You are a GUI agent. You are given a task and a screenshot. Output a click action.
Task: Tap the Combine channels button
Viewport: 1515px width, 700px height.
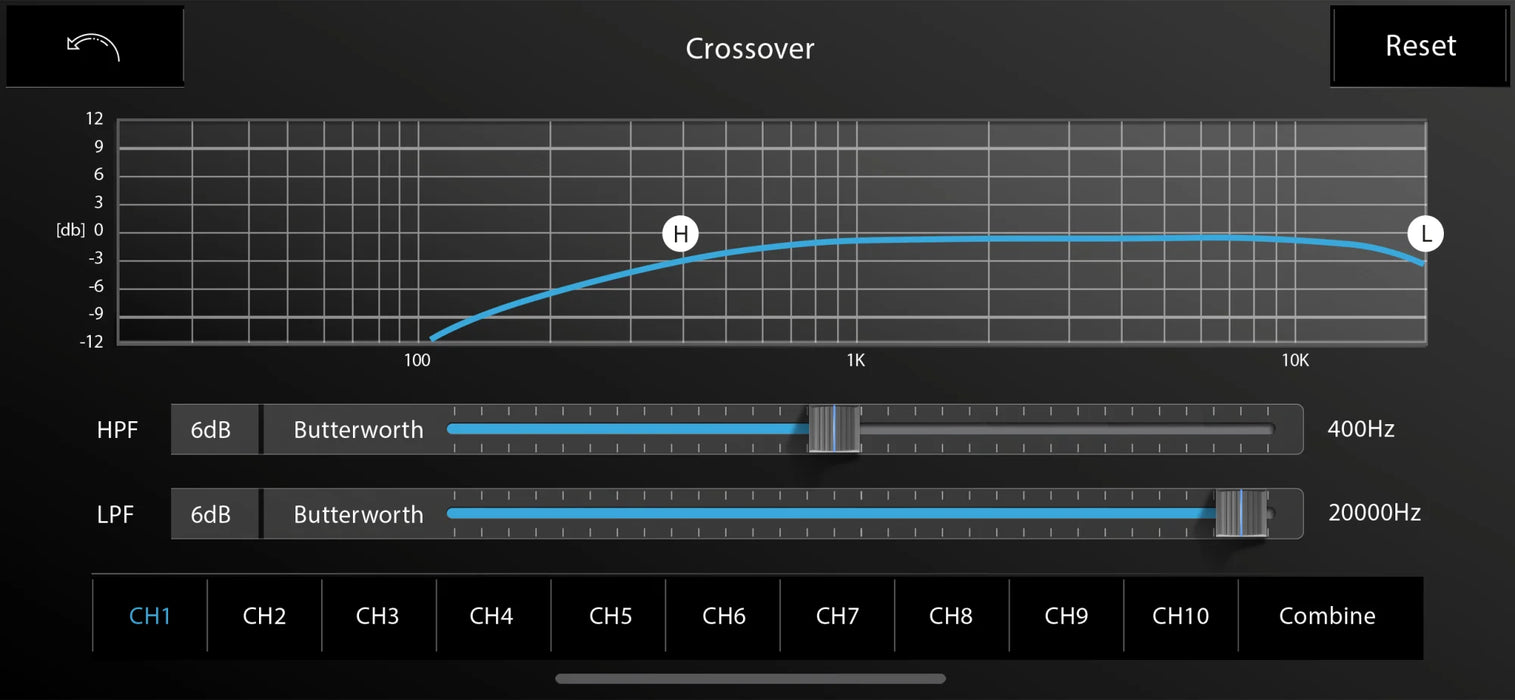[1328, 616]
